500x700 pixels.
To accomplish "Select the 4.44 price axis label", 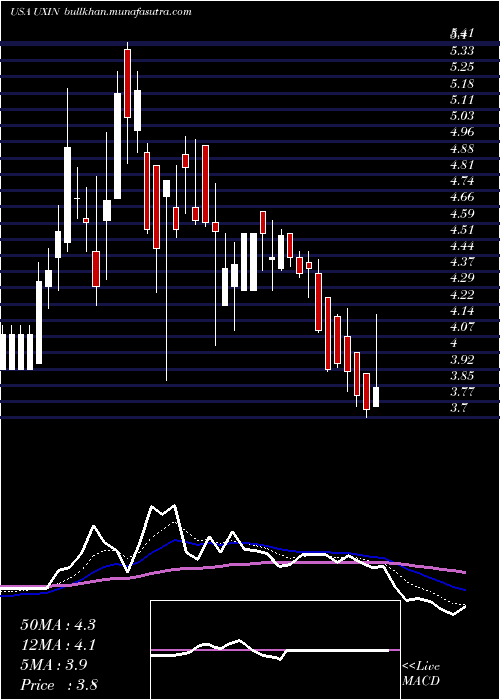I will (462, 246).
